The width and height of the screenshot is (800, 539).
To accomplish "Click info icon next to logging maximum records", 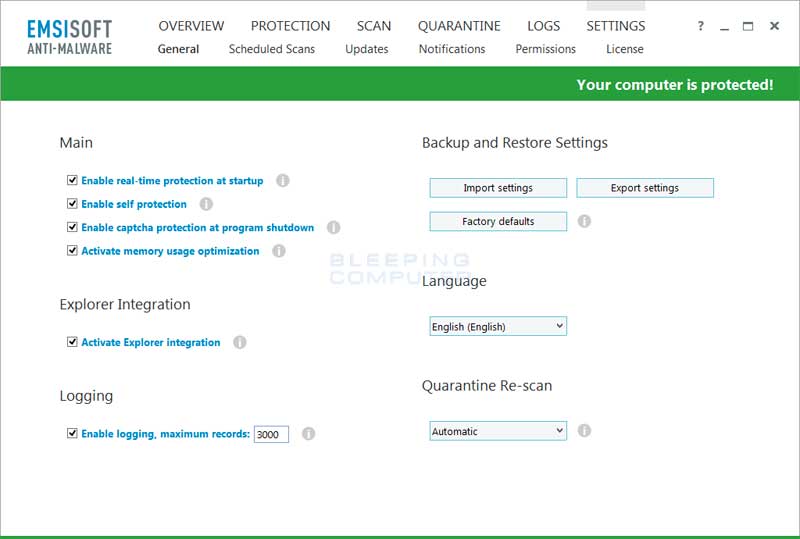I will point(308,434).
